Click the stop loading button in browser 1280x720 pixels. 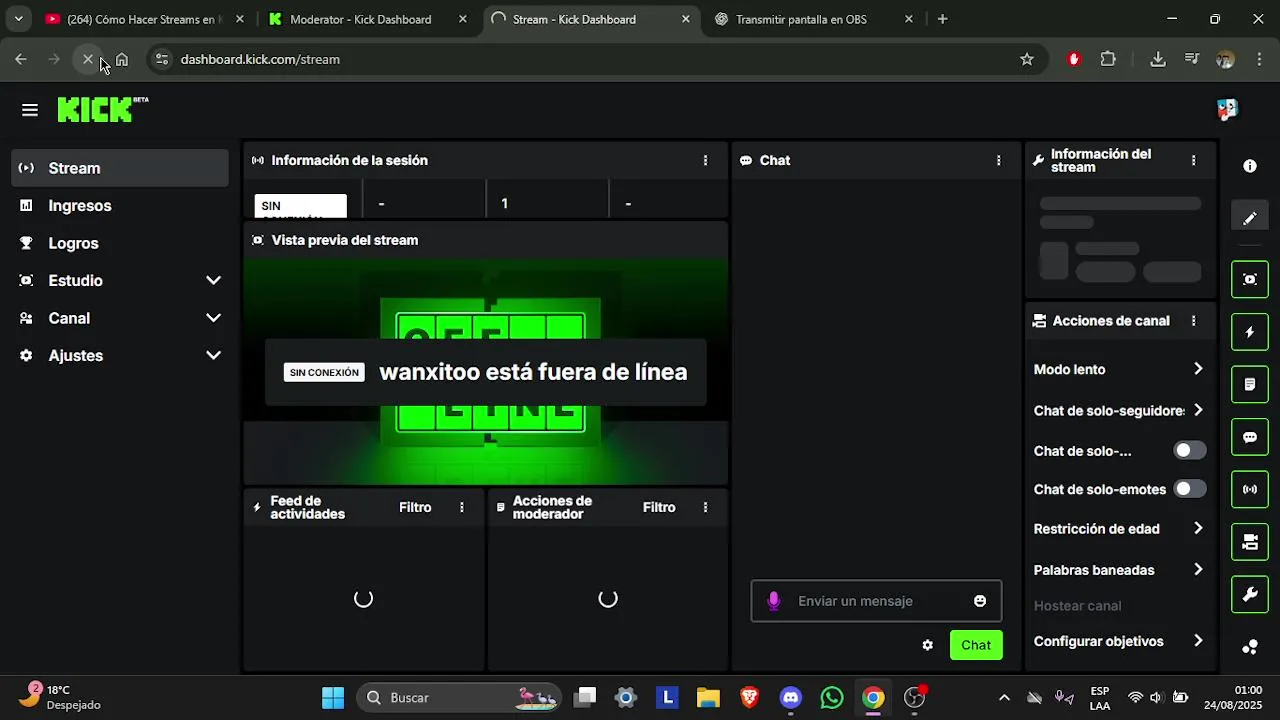coord(88,59)
